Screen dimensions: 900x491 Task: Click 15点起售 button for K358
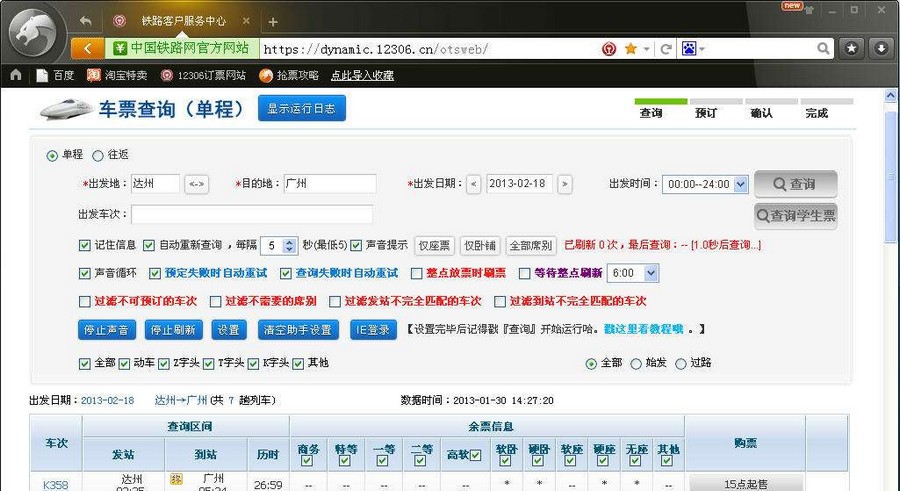tap(746, 484)
